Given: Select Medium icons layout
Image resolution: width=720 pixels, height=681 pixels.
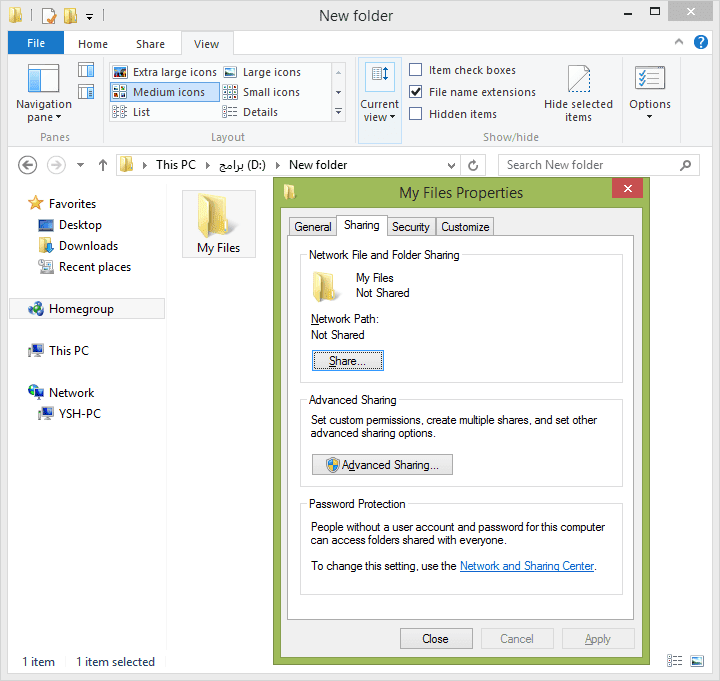Looking at the screenshot, I should [x=165, y=92].
